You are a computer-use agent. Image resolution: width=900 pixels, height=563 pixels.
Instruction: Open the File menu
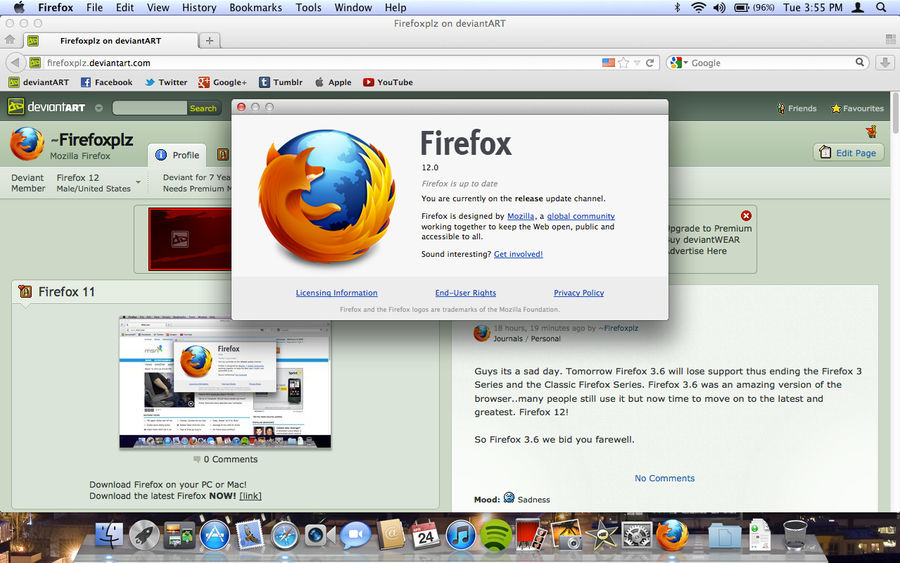click(x=94, y=7)
